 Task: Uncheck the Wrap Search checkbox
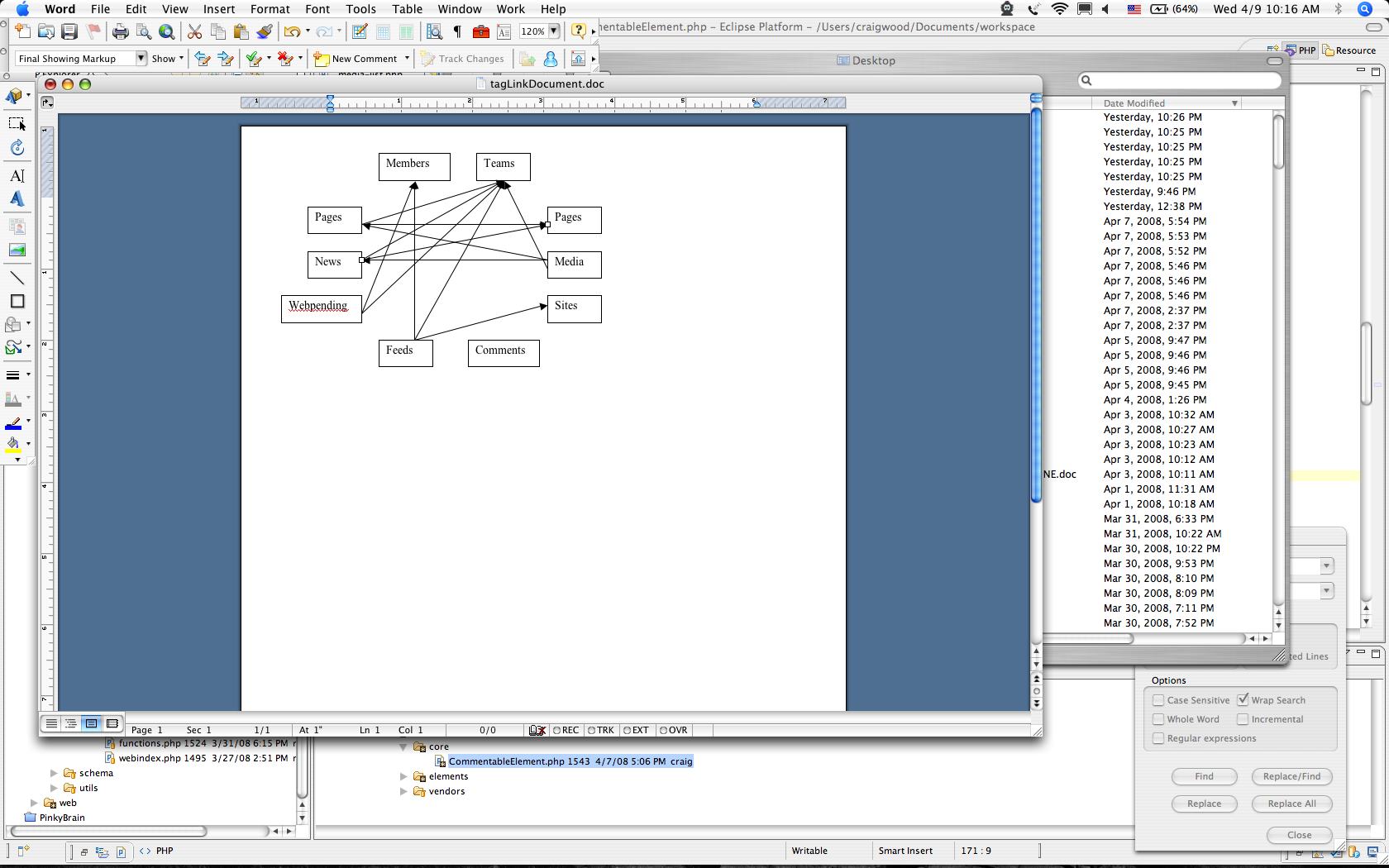tap(1243, 700)
